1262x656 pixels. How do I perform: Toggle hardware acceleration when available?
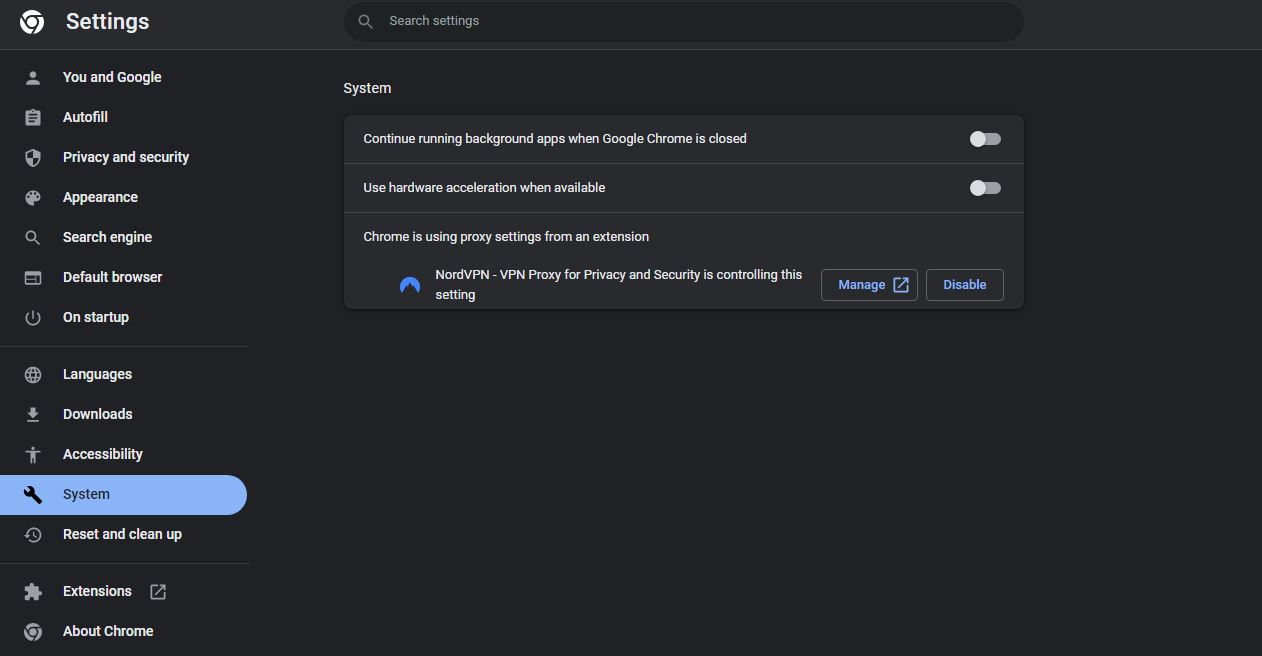point(984,187)
